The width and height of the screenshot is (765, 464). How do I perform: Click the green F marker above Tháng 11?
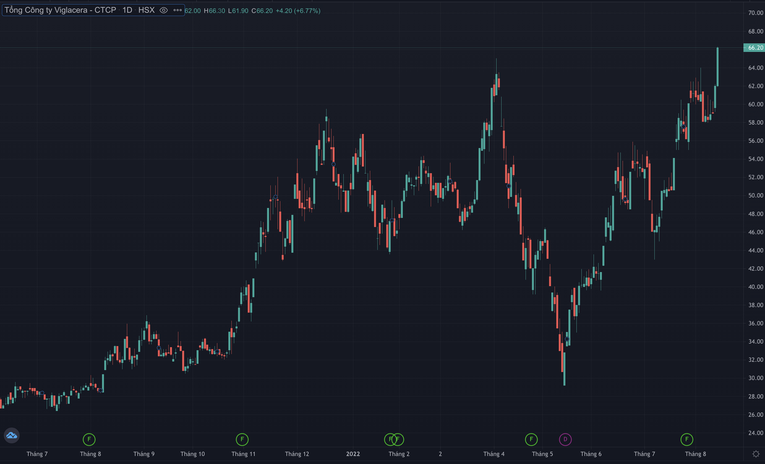(242, 439)
